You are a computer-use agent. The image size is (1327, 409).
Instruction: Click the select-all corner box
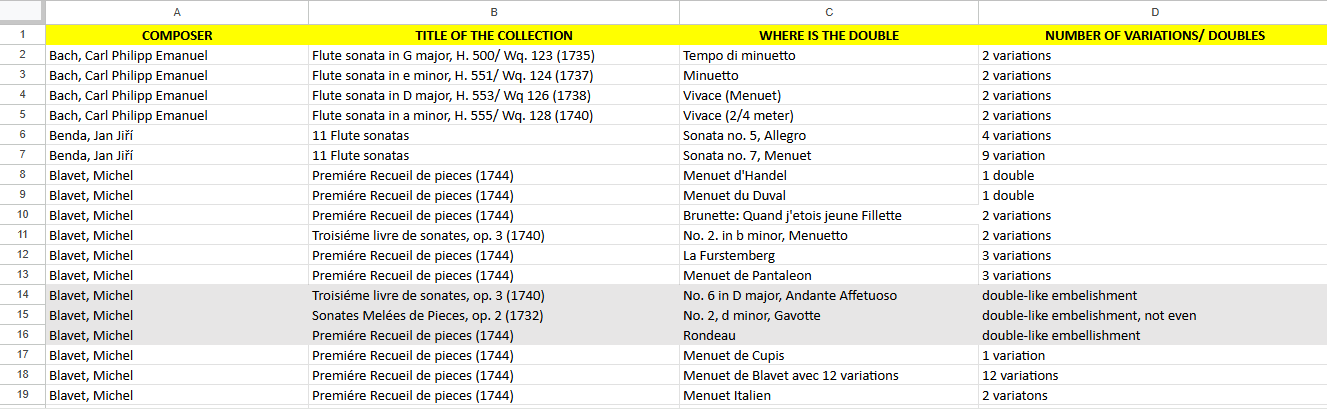[22, 12]
